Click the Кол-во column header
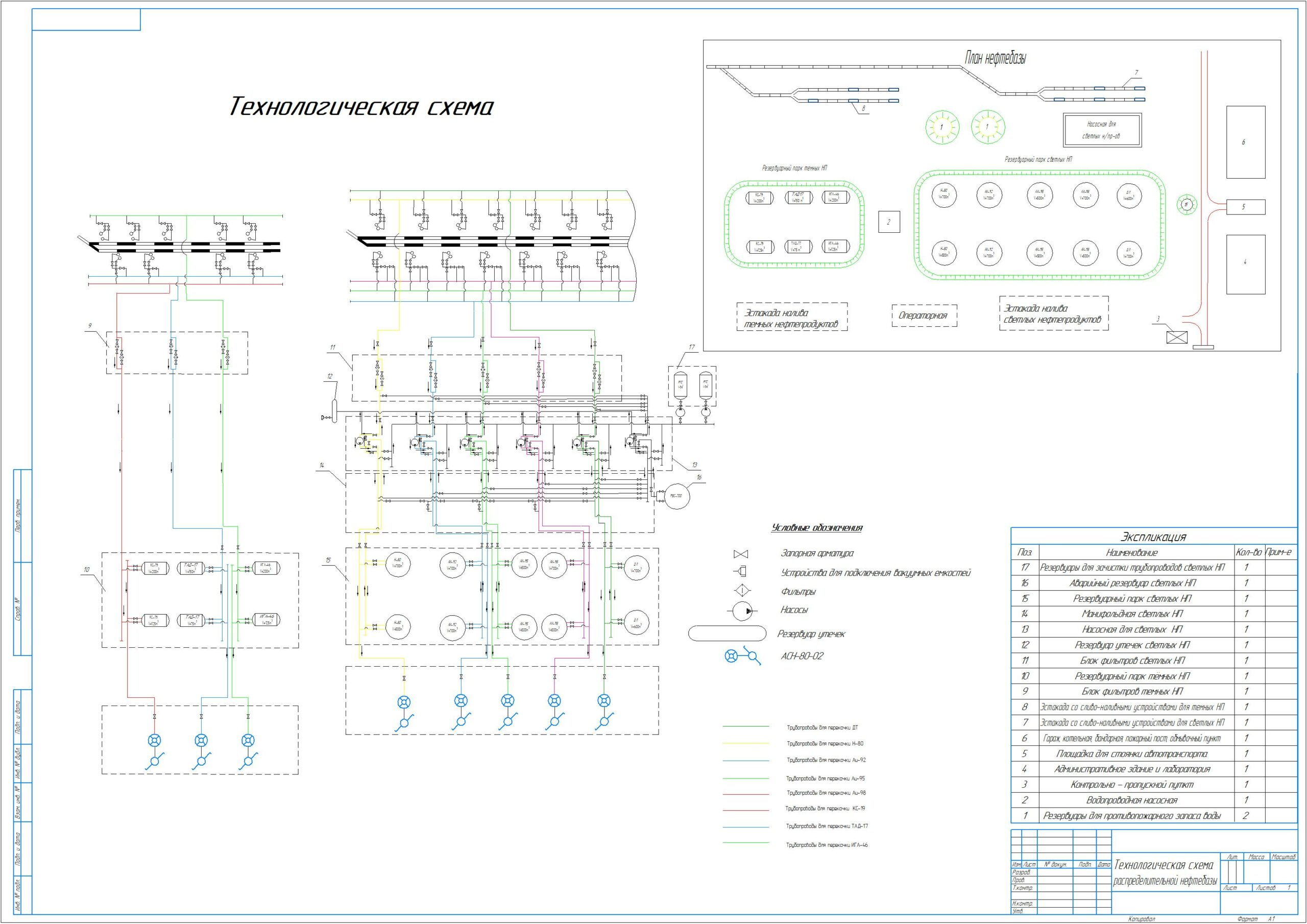The width and height of the screenshot is (1307, 924). (1248, 552)
